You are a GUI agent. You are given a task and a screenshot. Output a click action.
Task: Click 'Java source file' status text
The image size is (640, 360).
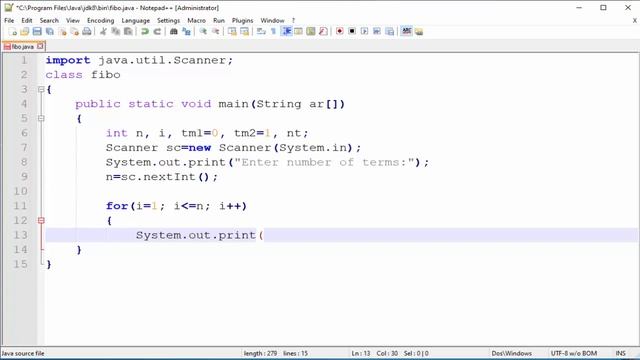(23, 353)
